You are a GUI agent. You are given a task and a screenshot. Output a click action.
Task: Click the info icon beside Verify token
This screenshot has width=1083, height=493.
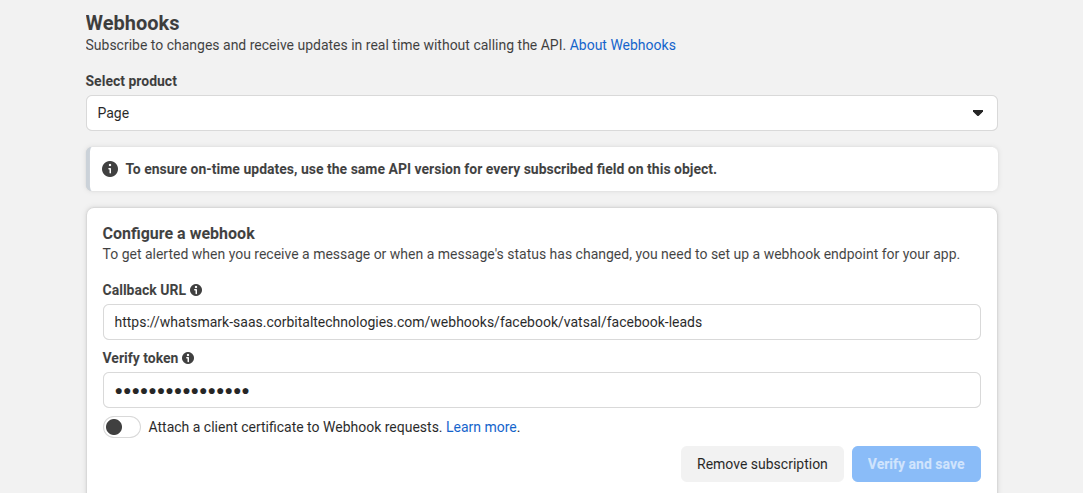click(x=188, y=358)
